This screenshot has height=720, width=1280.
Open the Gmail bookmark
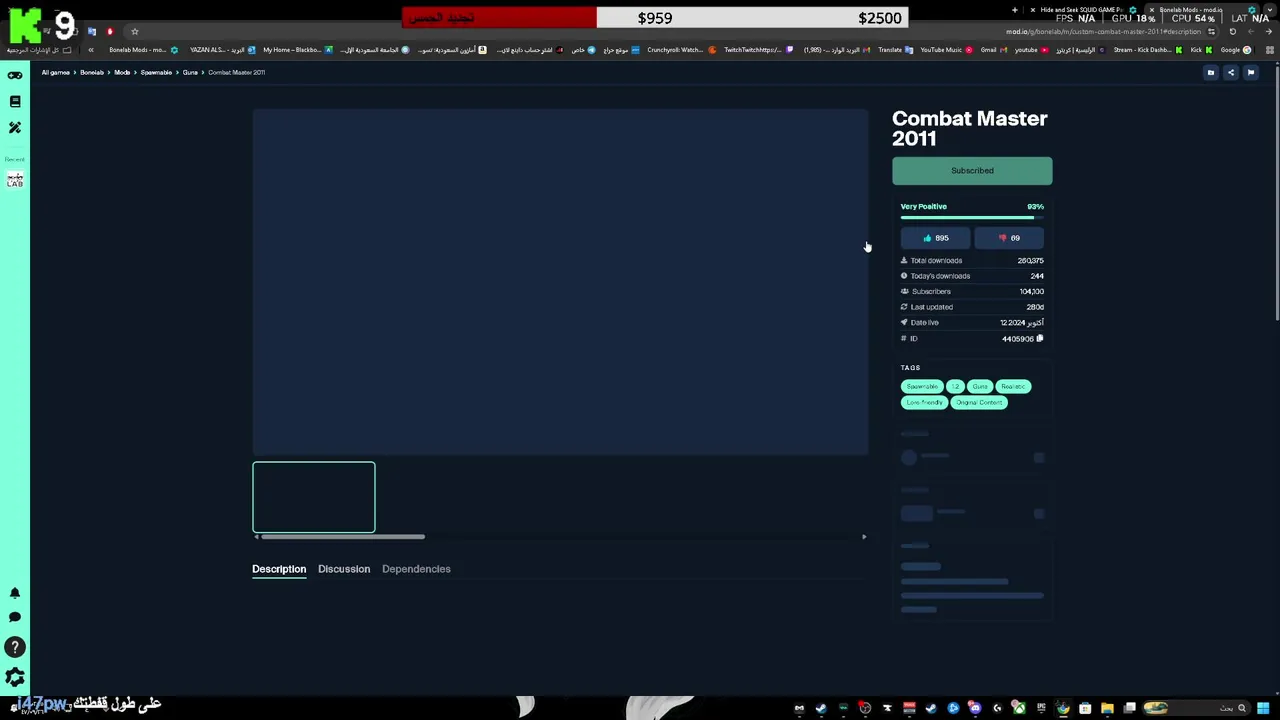993,50
